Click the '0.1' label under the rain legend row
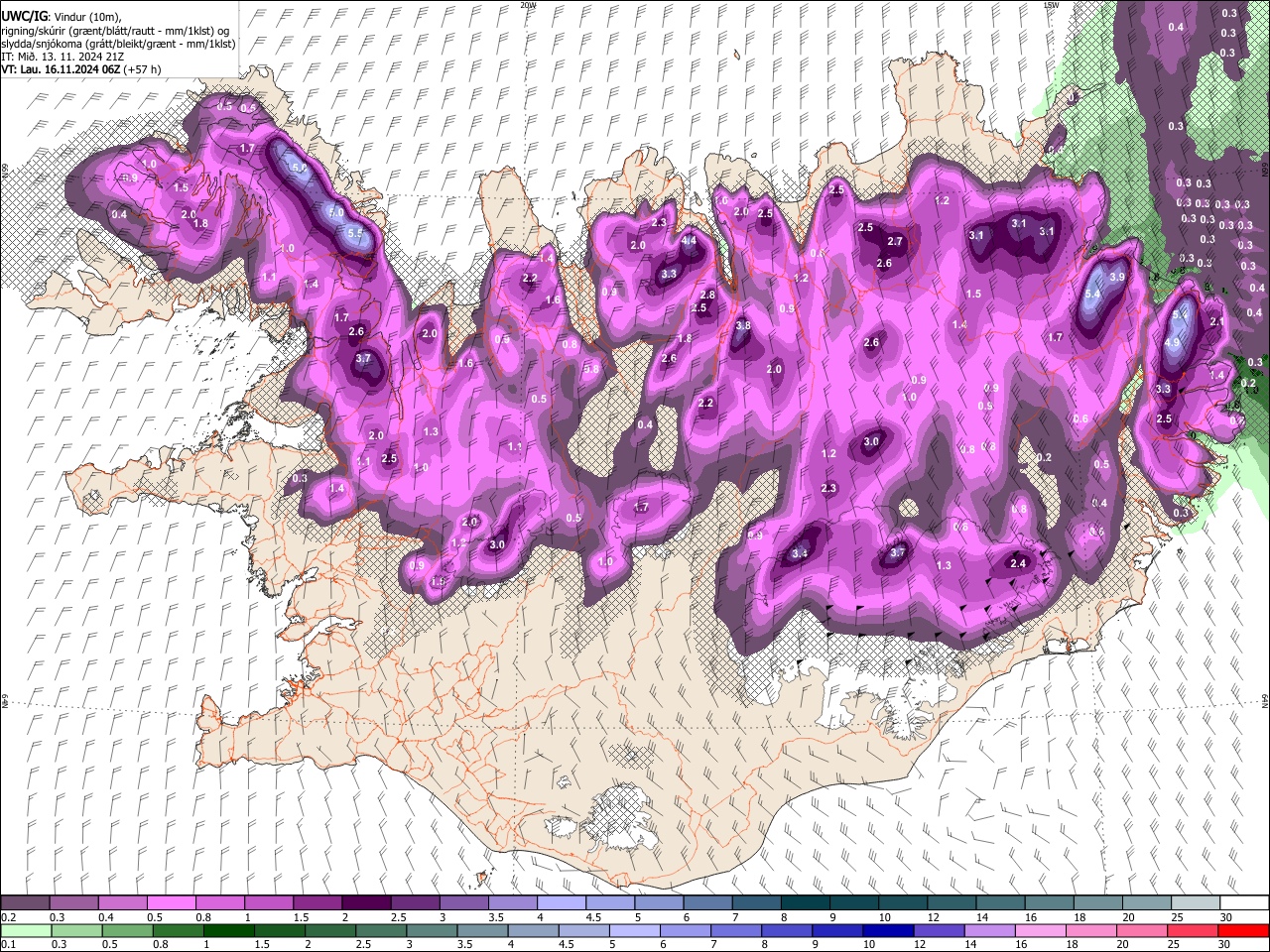Viewport: 1270px width, 952px height. pyautogui.click(x=8, y=944)
